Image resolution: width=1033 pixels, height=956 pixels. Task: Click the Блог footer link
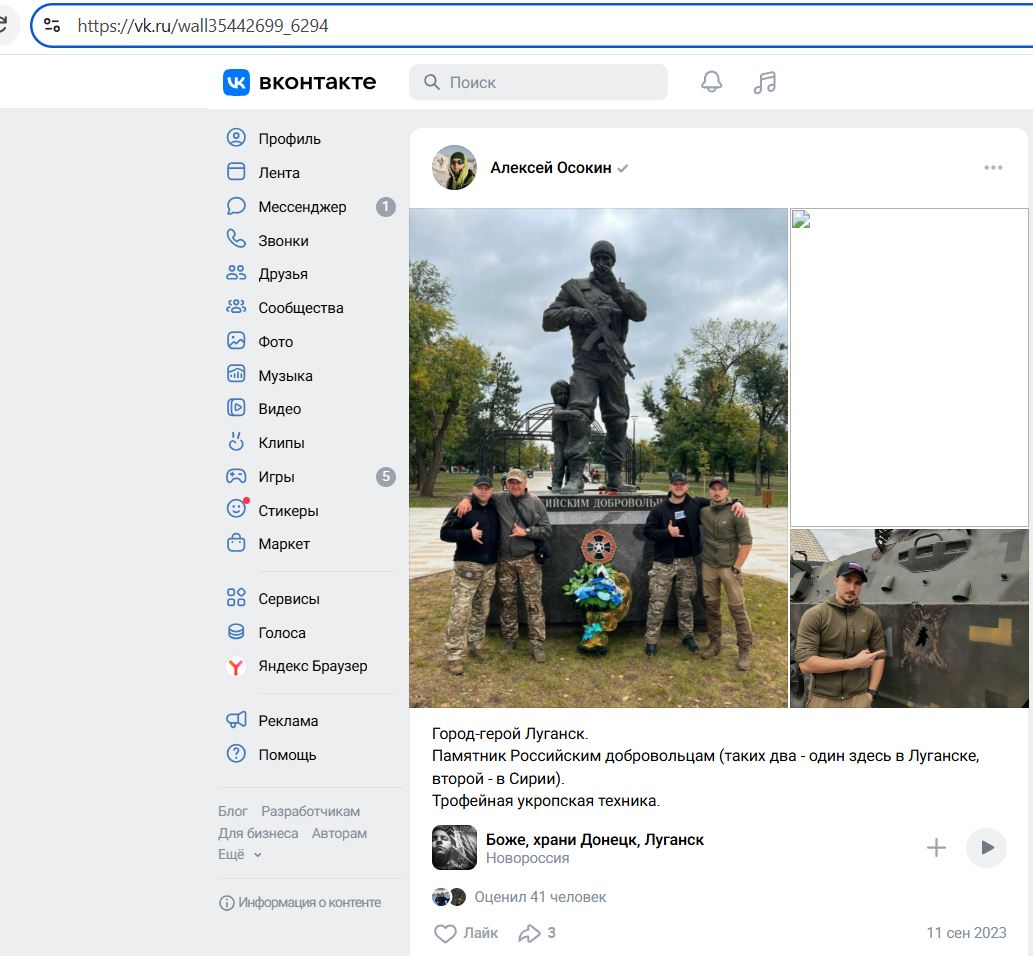pos(233,812)
